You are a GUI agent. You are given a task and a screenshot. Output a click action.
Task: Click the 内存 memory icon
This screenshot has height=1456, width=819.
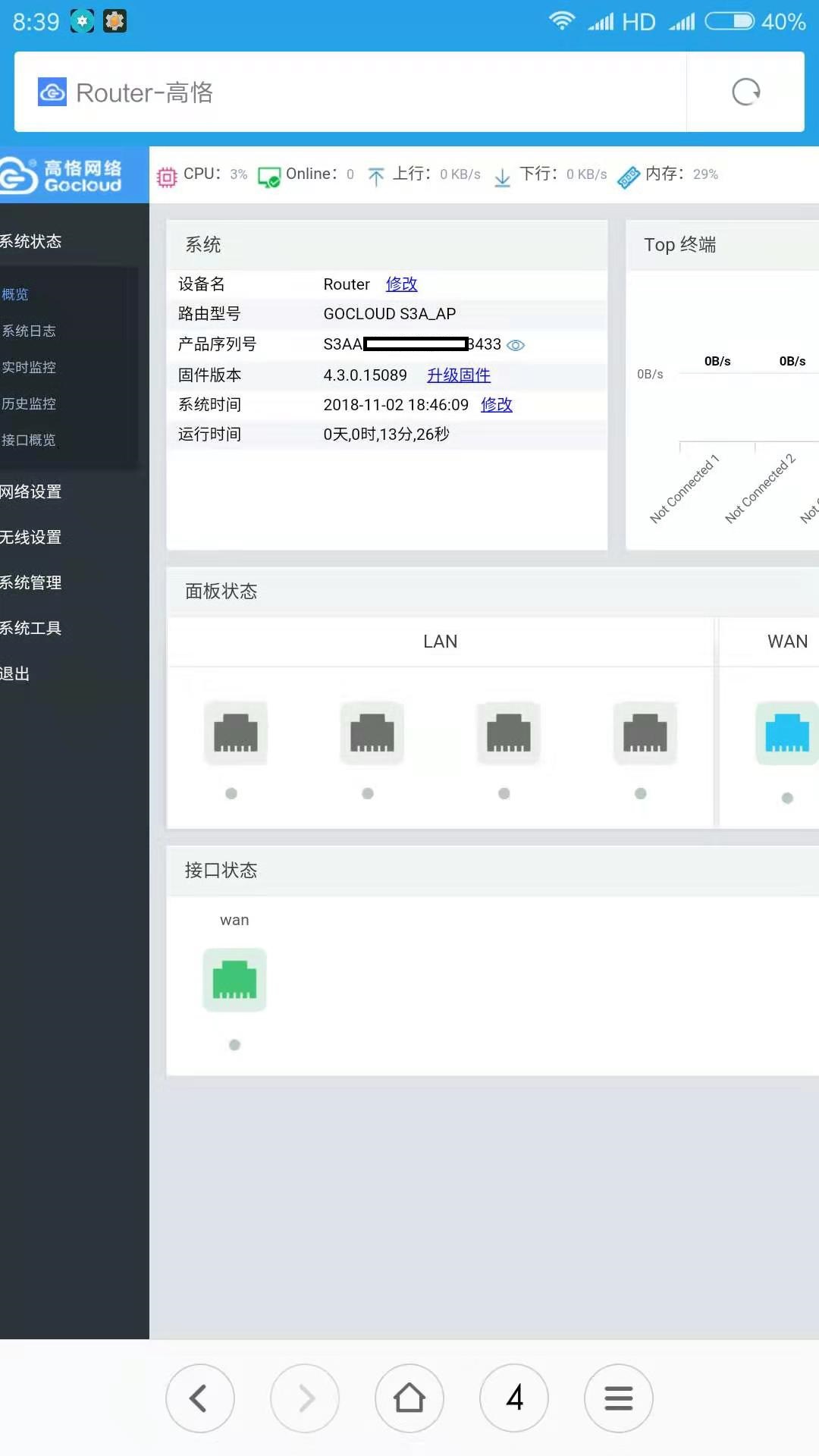point(629,177)
